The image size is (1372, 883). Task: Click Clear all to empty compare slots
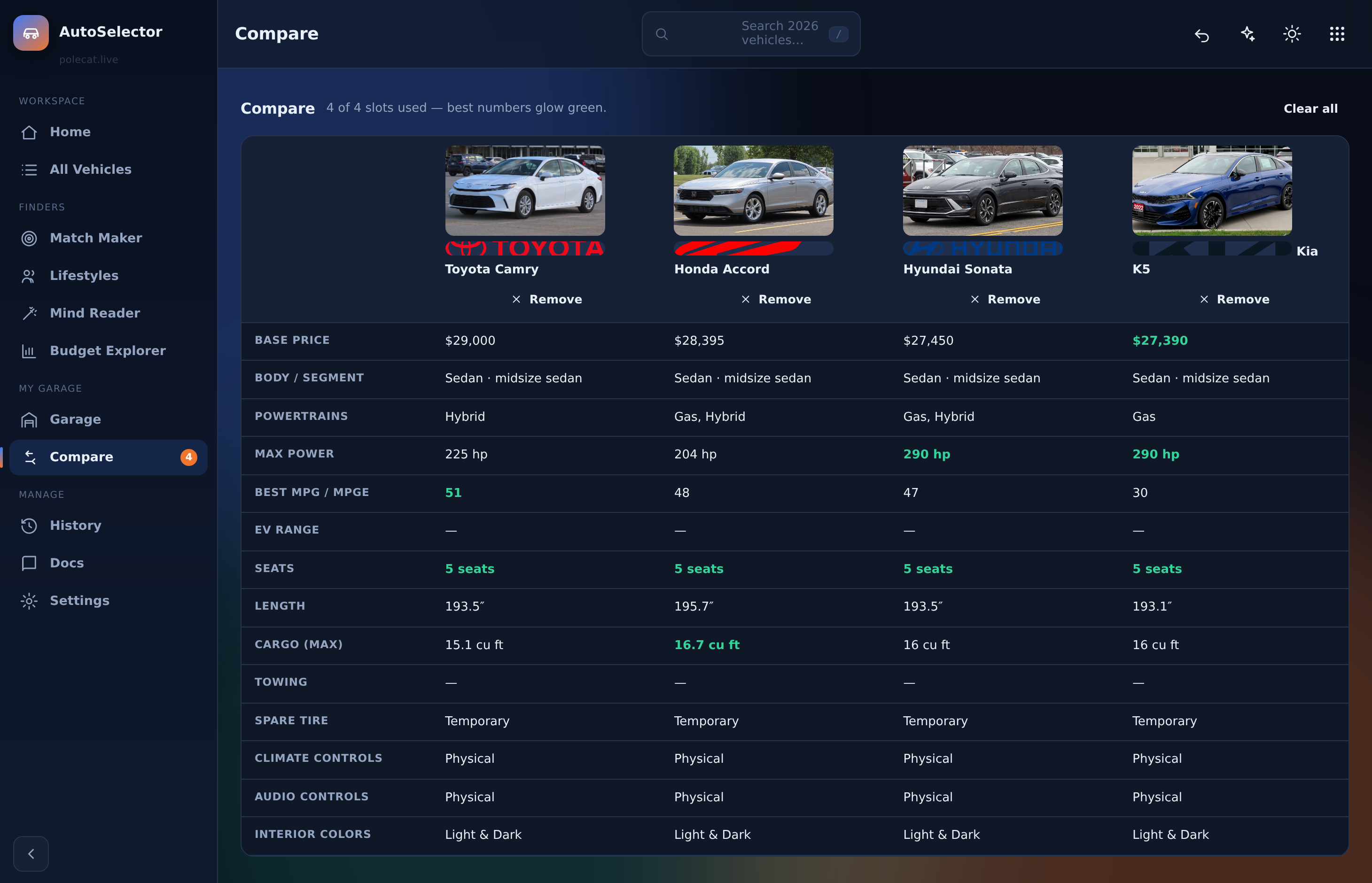1310,108
